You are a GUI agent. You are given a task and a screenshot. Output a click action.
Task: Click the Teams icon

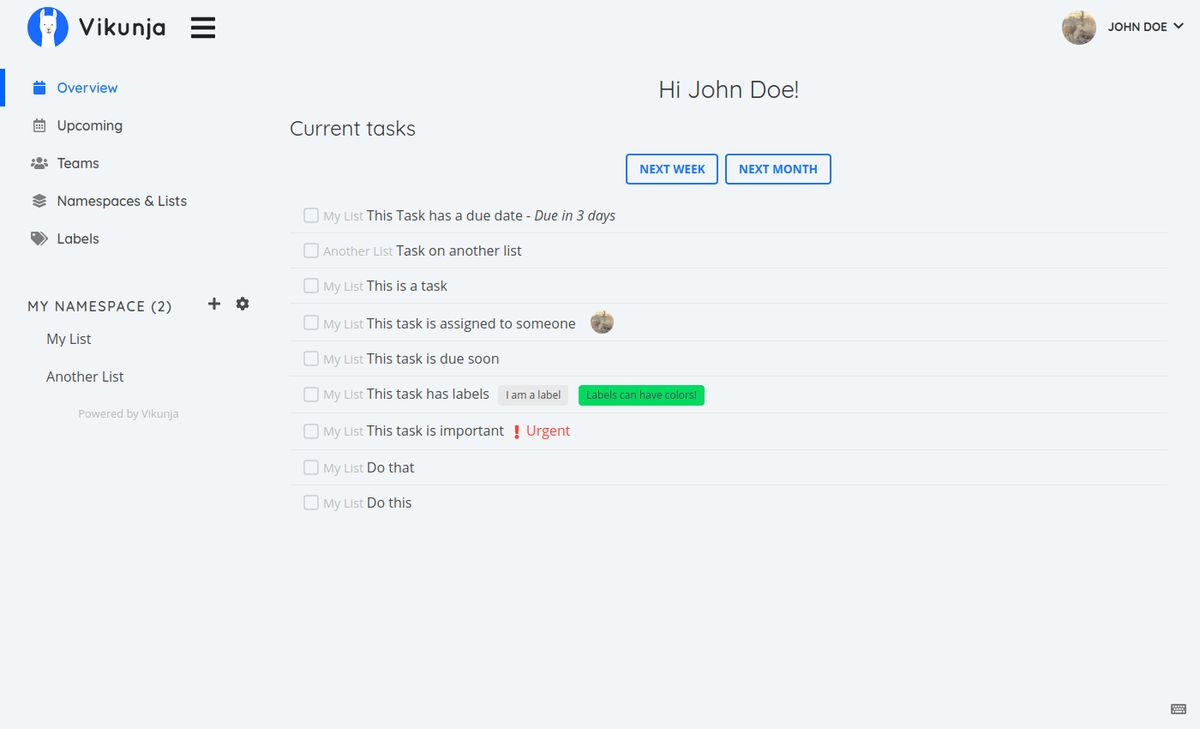[38, 163]
